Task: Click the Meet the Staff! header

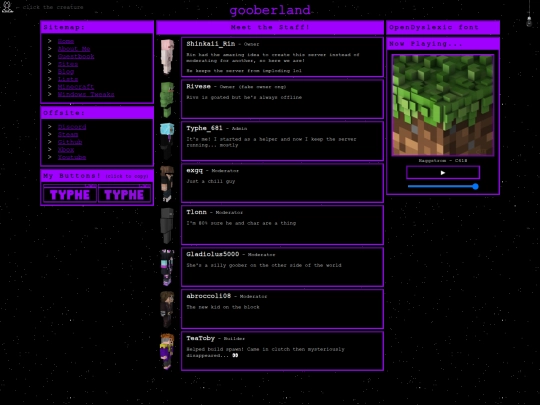Action: [270, 27]
